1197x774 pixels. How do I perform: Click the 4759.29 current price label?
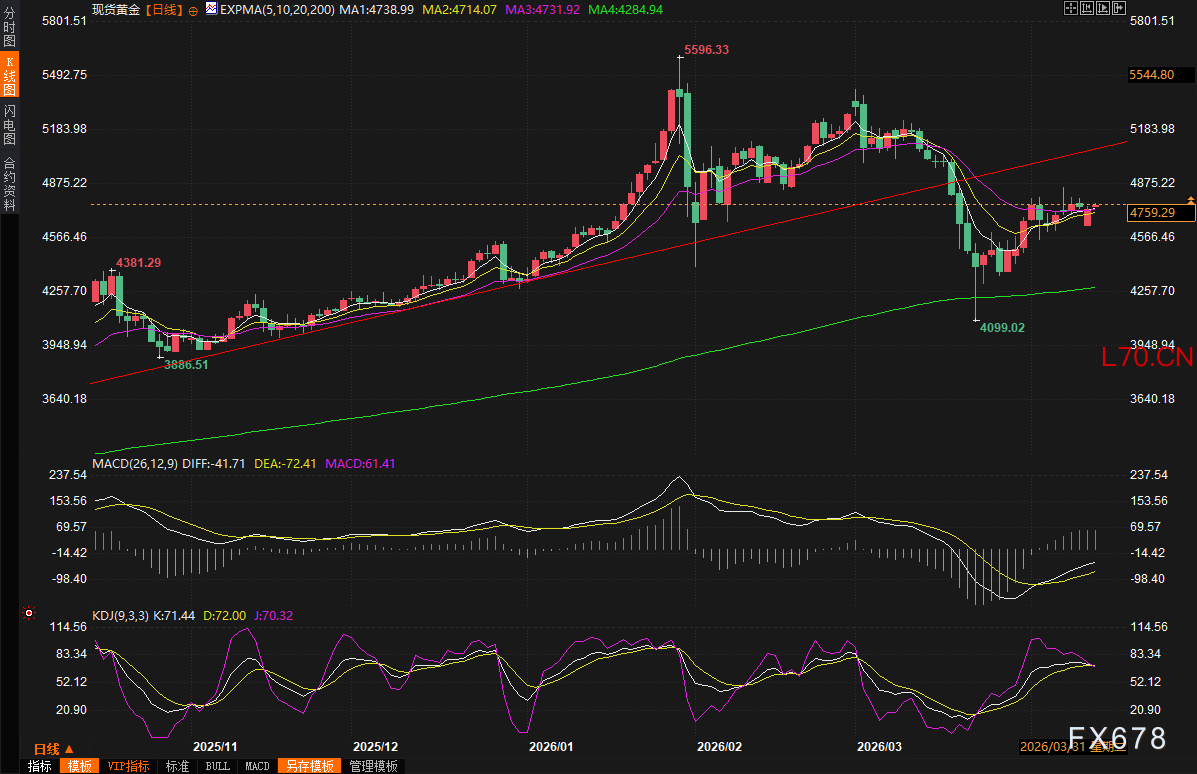[1153, 212]
